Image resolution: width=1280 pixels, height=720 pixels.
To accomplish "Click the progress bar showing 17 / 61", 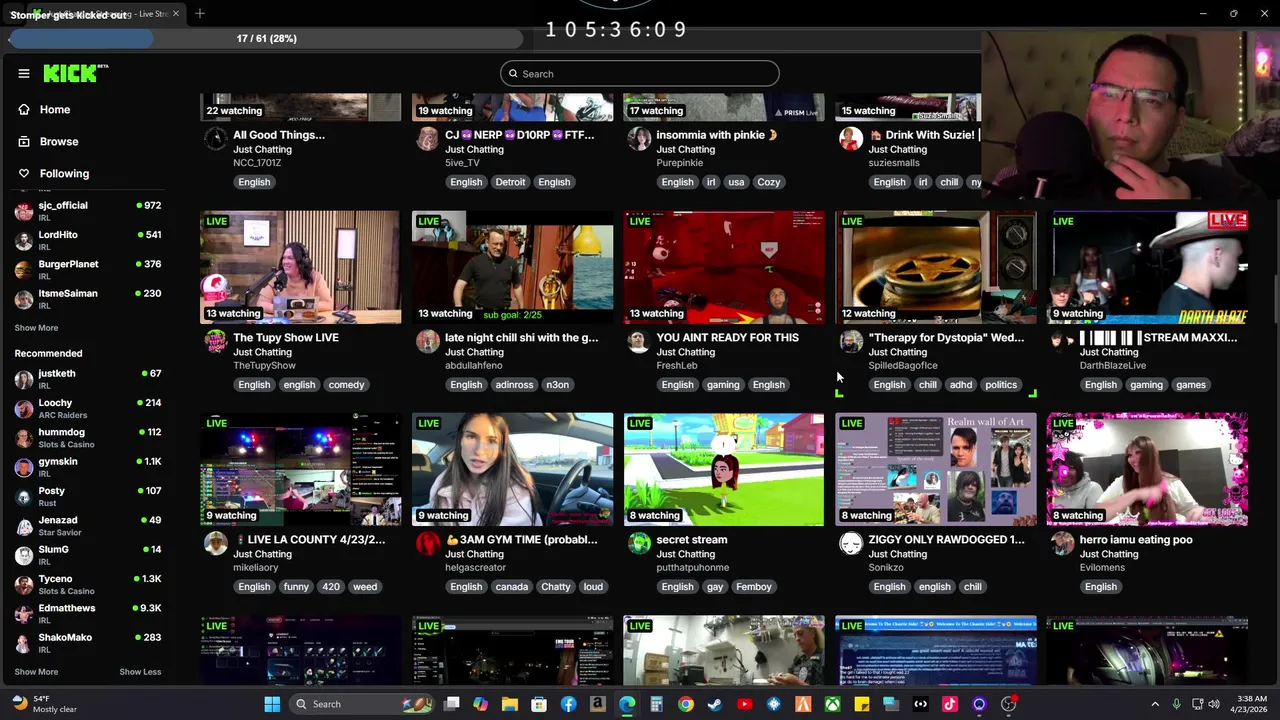I will 266,39.
